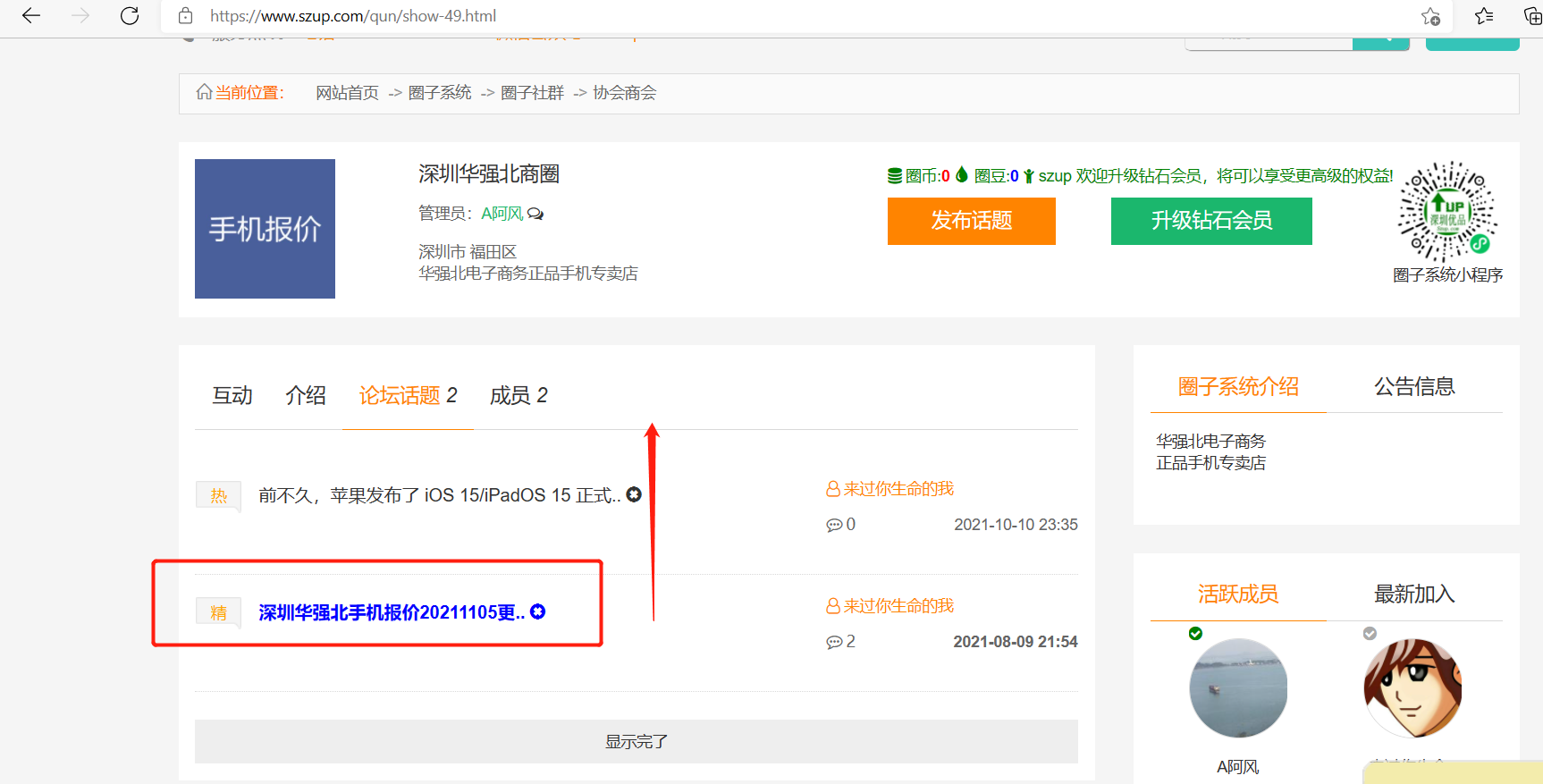The width and height of the screenshot is (1543, 784).
Task: Click the 手机报价 blue group thumbnail
Action: pyautogui.click(x=265, y=229)
